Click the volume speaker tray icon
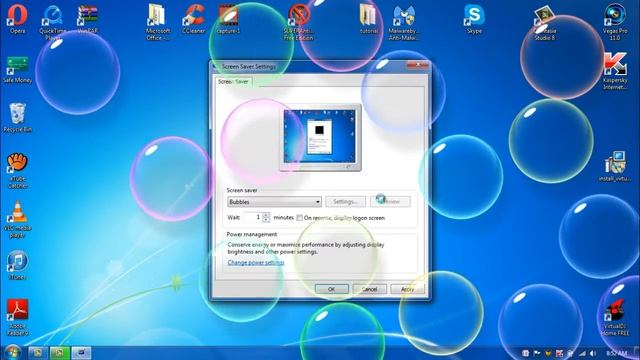 pyautogui.click(x=593, y=353)
